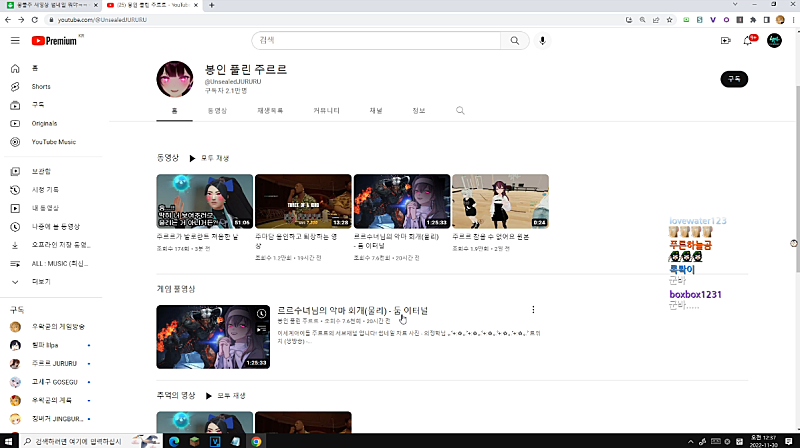The image size is (800, 448).
Task: Expand the sidebar with 더보기
Action: [40, 281]
